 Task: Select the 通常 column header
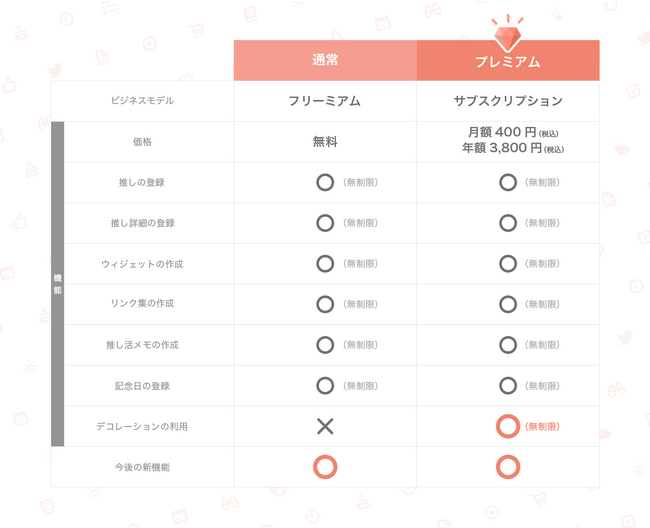(325, 61)
